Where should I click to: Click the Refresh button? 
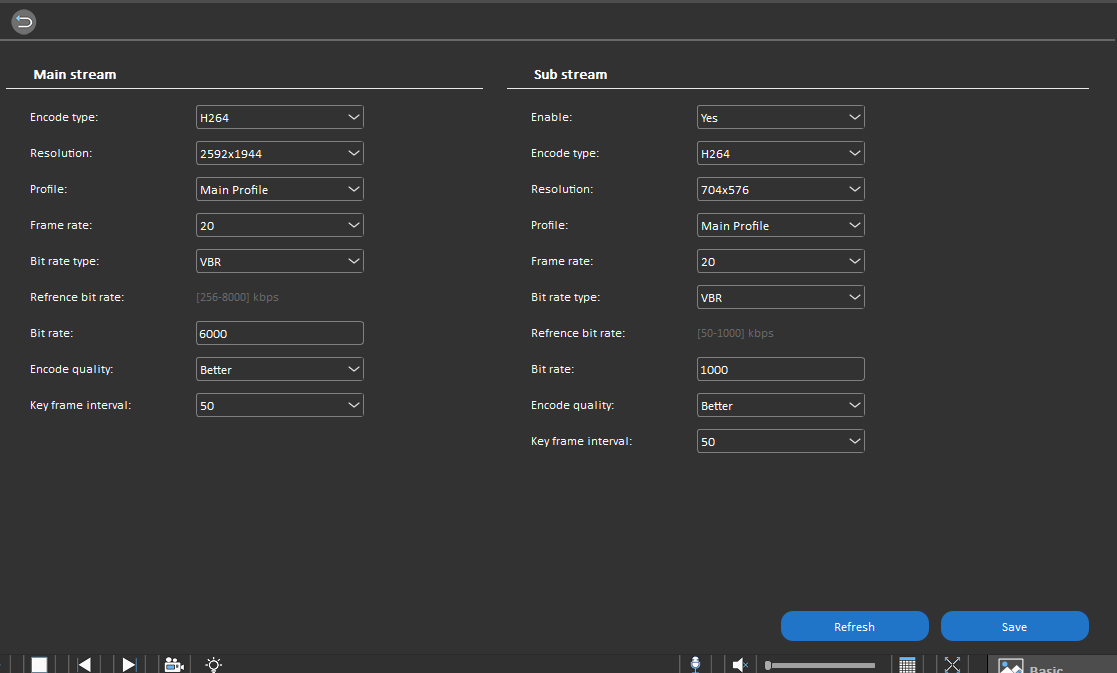[854, 626]
